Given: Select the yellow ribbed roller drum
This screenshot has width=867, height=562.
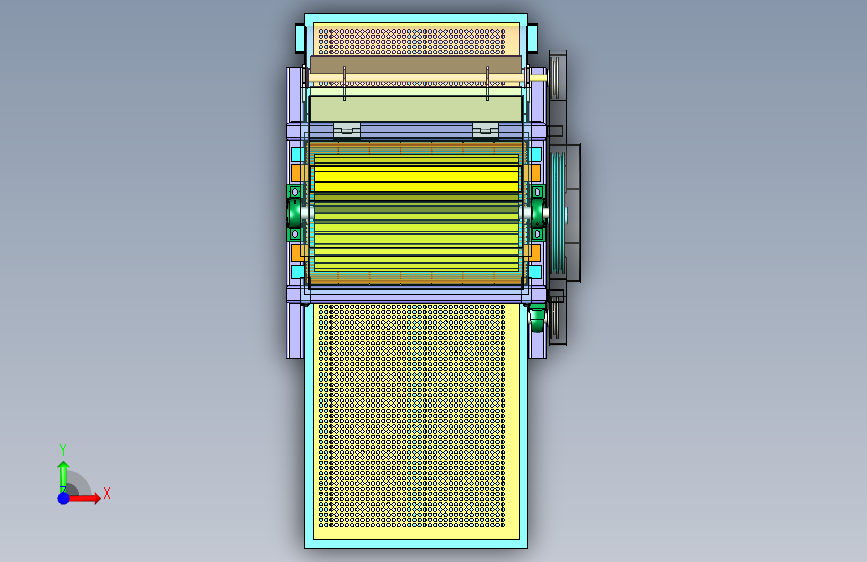Looking at the screenshot, I should [x=416, y=214].
